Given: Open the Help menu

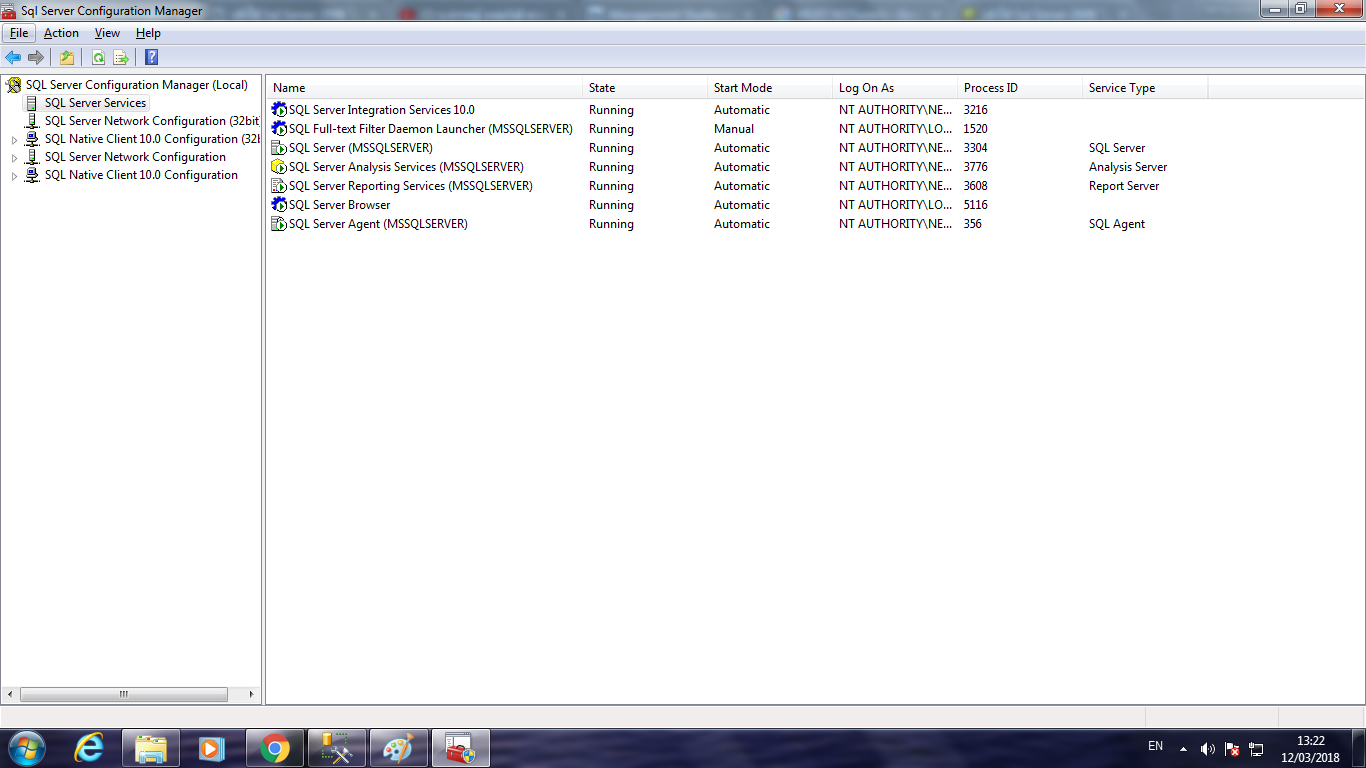Looking at the screenshot, I should 148,33.
